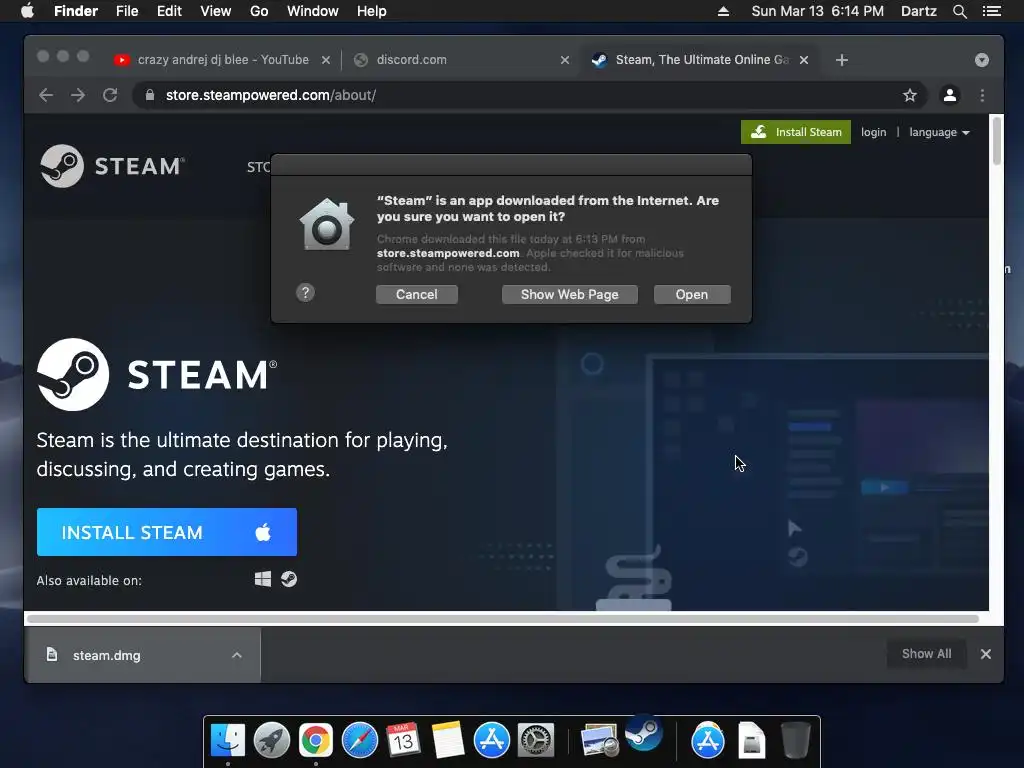The width and height of the screenshot is (1024, 768).
Task: Click the blue INSTALL STEAM button
Action: pos(167,532)
